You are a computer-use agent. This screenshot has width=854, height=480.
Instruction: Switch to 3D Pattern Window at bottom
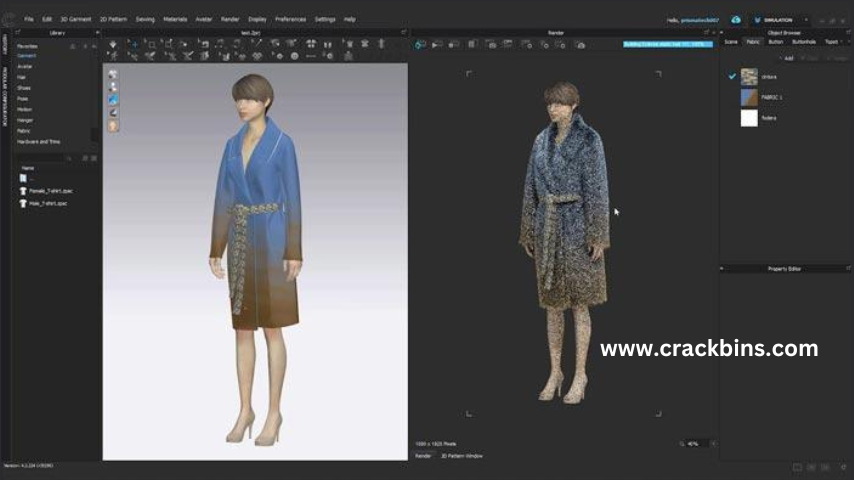pyautogui.click(x=462, y=455)
